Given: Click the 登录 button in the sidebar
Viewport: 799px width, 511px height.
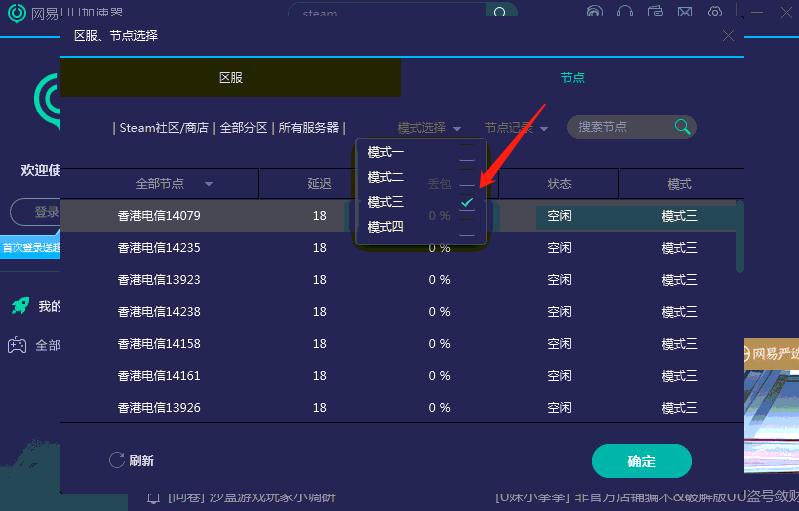Looking at the screenshot, I should click(x=36, y=212).
